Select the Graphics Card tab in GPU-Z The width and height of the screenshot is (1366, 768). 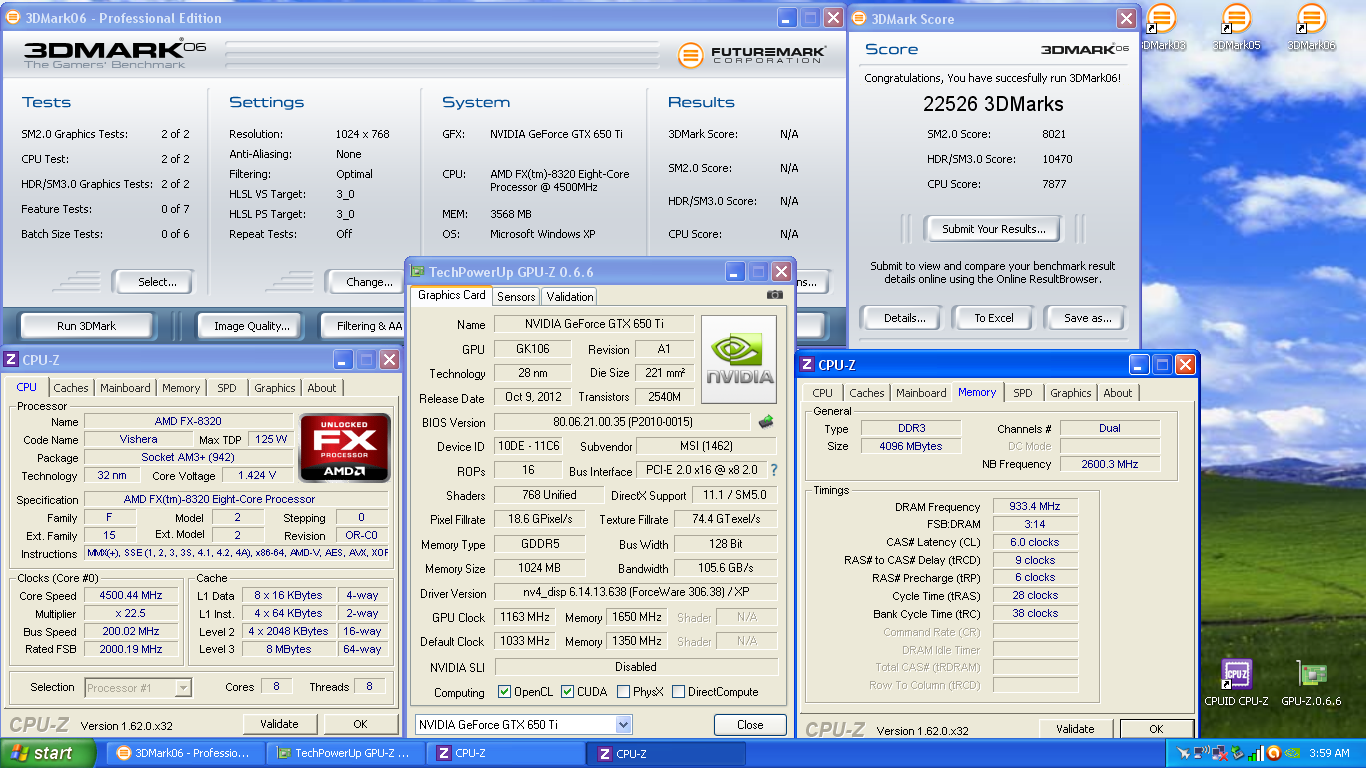(x=451, y=295)
